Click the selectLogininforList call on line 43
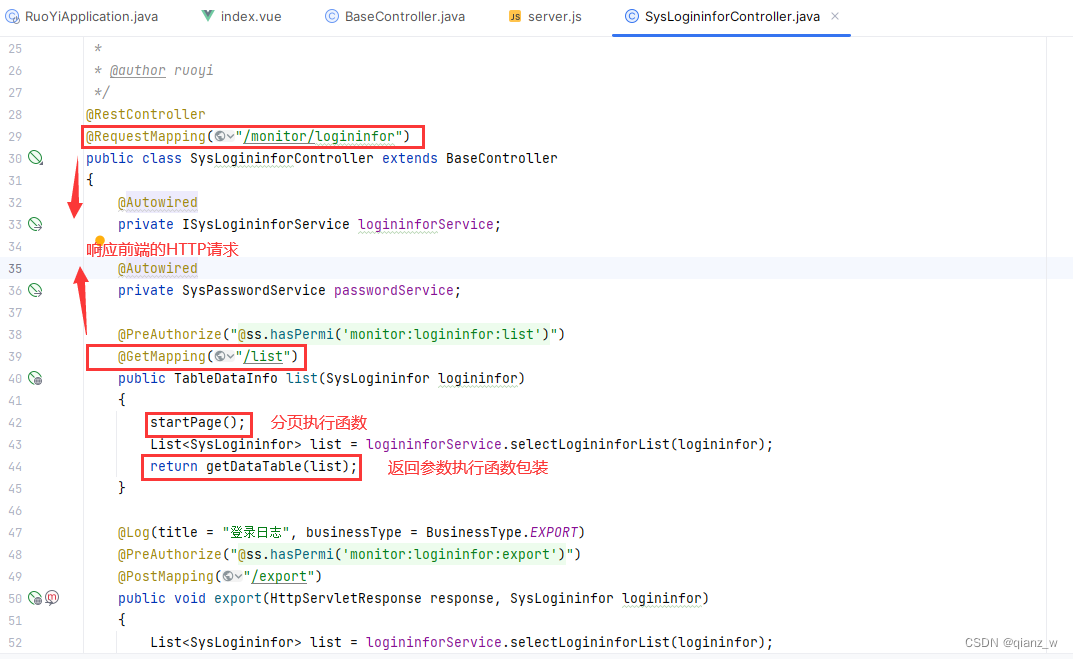 click(x=589, y=444)
